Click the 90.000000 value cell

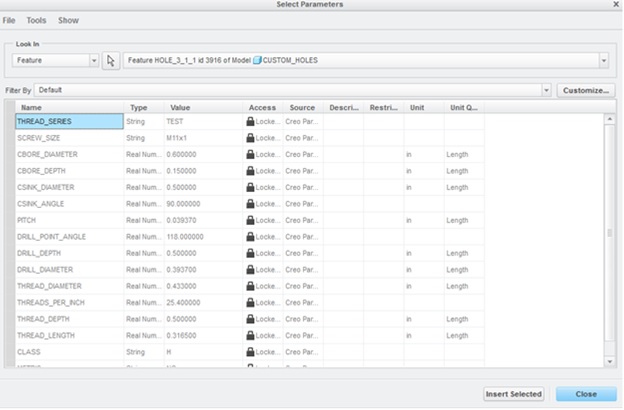click(x=203, y=204)
